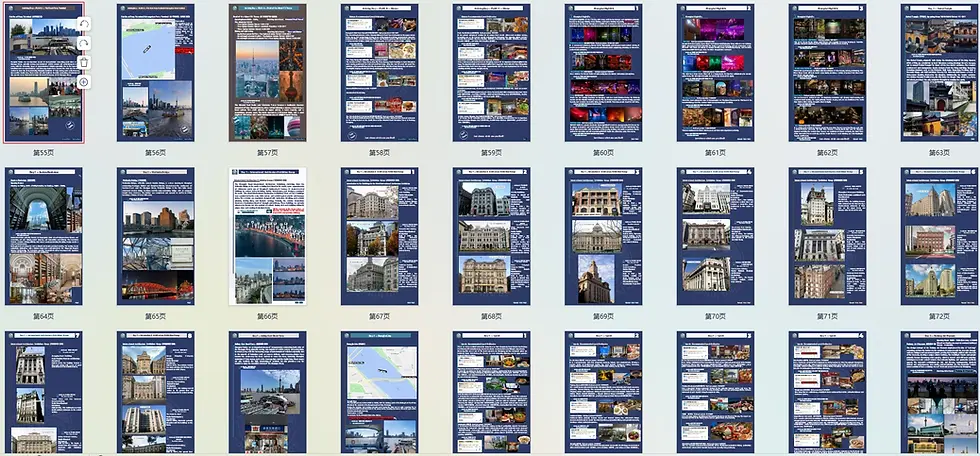Choose the page 59 thumbnail
This screenshot has height=456, width=980.
(491, 72)
